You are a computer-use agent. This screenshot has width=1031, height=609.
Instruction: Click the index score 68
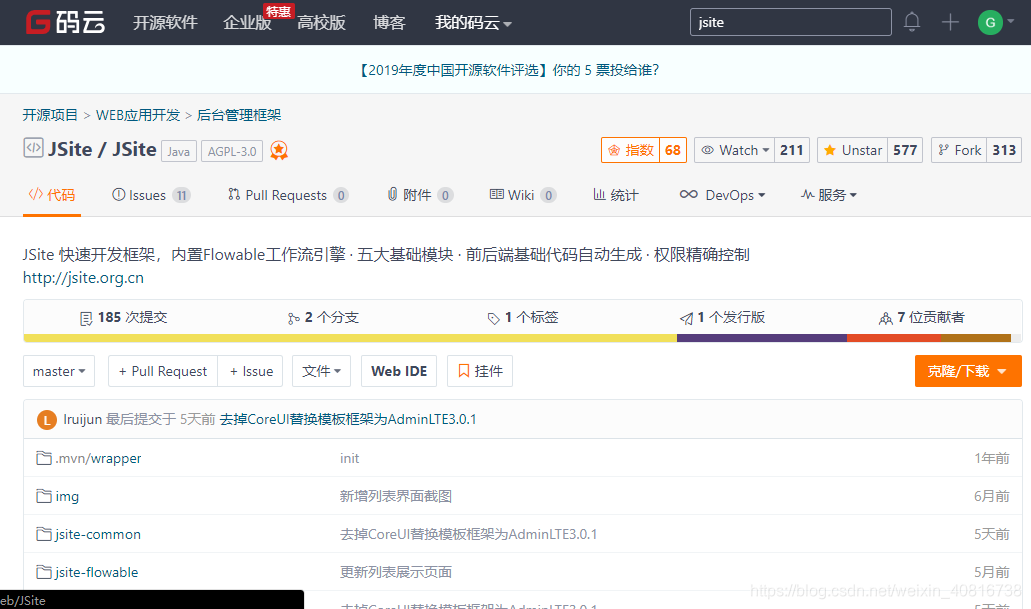point(673,150)
